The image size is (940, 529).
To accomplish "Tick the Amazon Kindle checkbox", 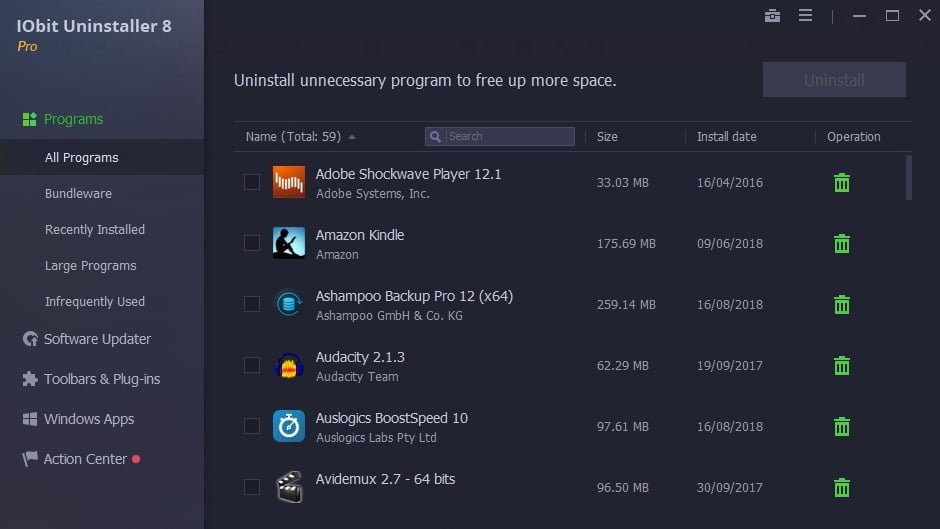I will [252, 243].
